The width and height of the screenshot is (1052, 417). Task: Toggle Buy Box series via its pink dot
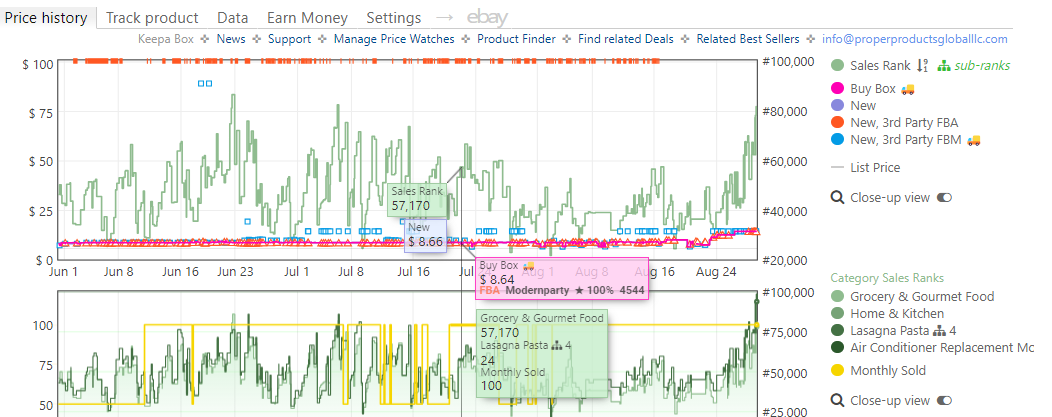(x=837, y=88)
